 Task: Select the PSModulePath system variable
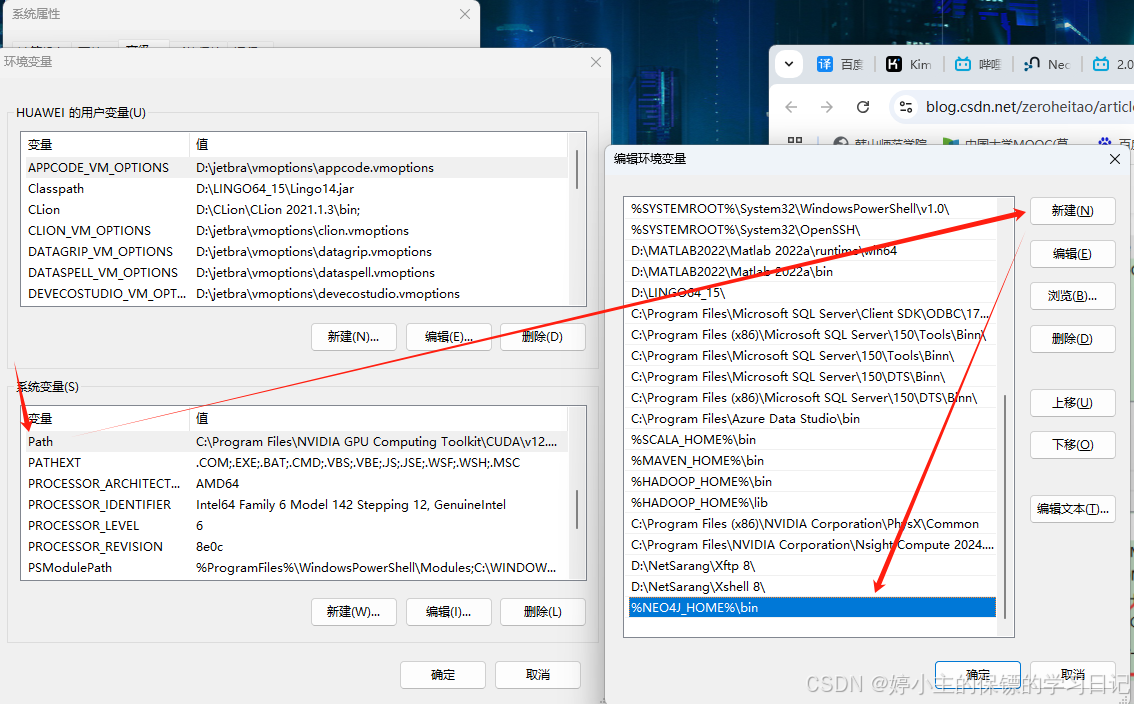(297, 567)
